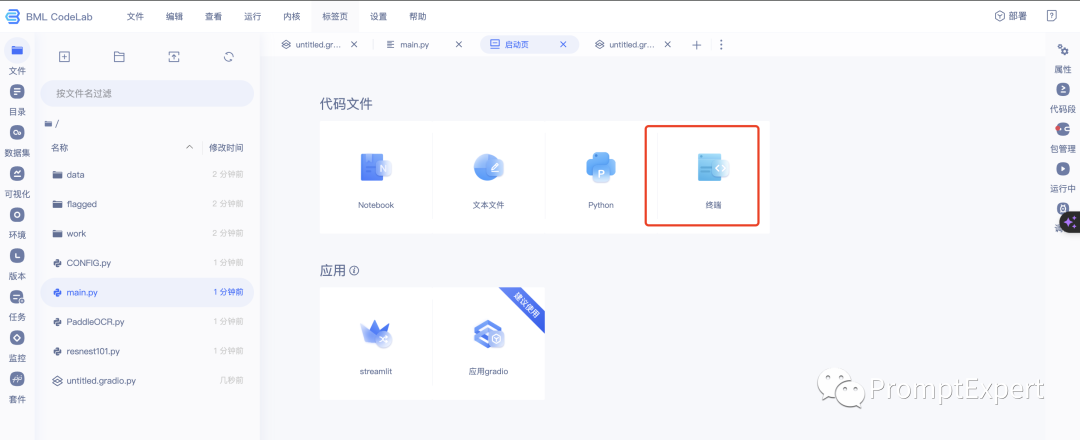Click the root folder path breadcrumb
The height and width of the screenshot is (440, 1080).
coord(52,124)
